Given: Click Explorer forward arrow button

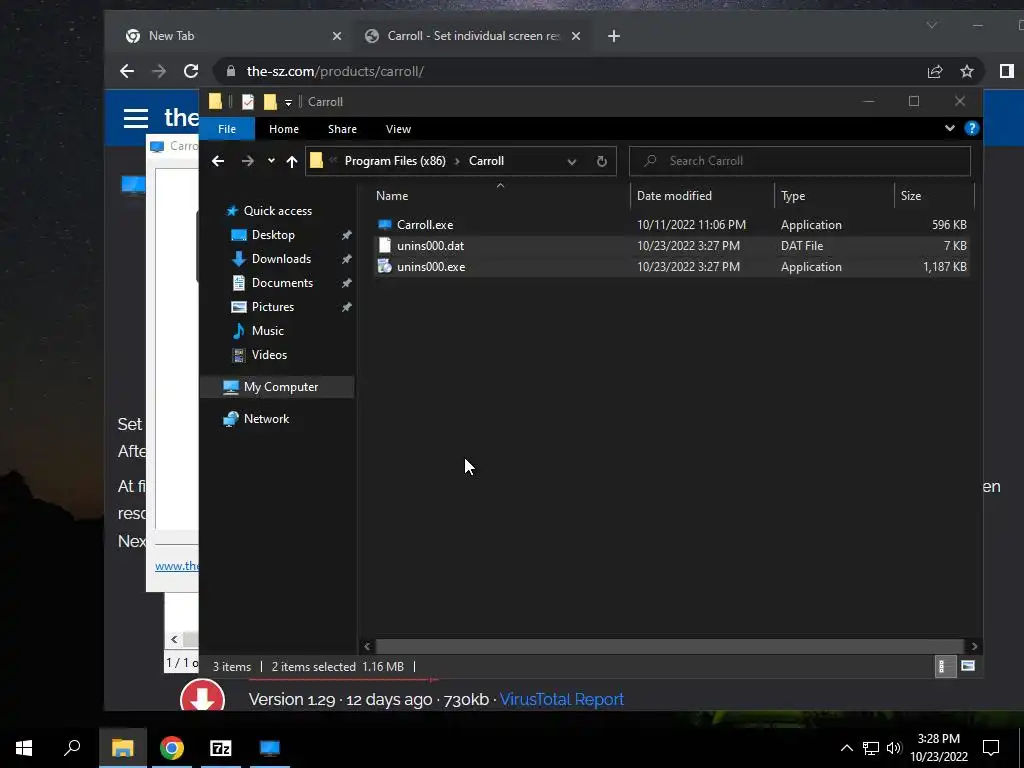Looking at the screenshot, I should 248,161.
